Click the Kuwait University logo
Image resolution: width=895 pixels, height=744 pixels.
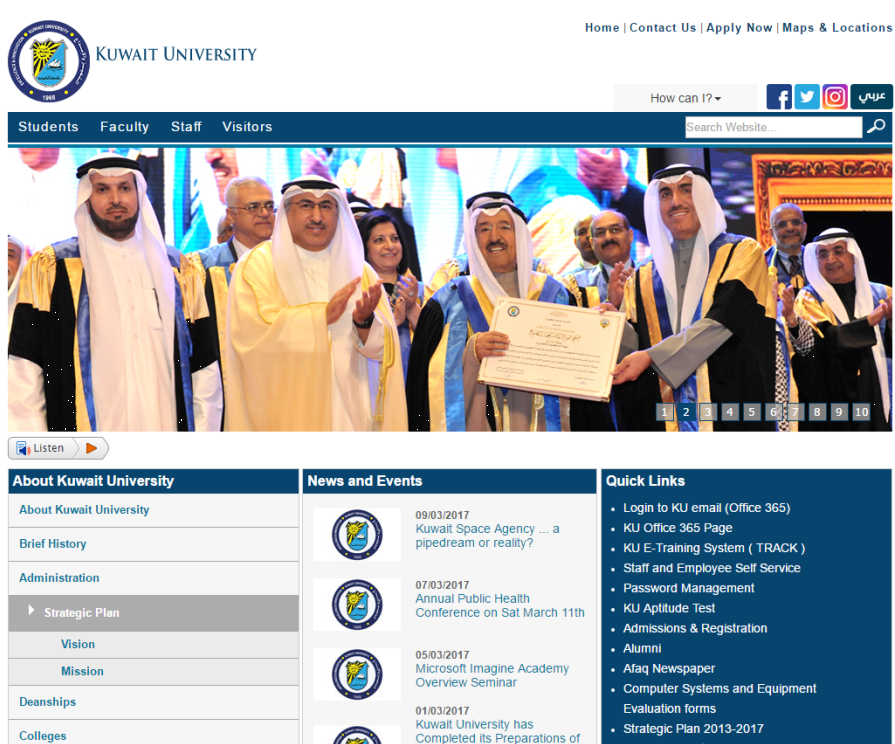[x=49, y=61]
